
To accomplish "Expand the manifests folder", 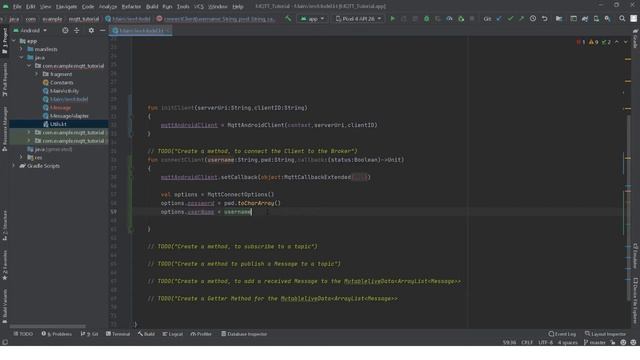I will pos(21,49).
